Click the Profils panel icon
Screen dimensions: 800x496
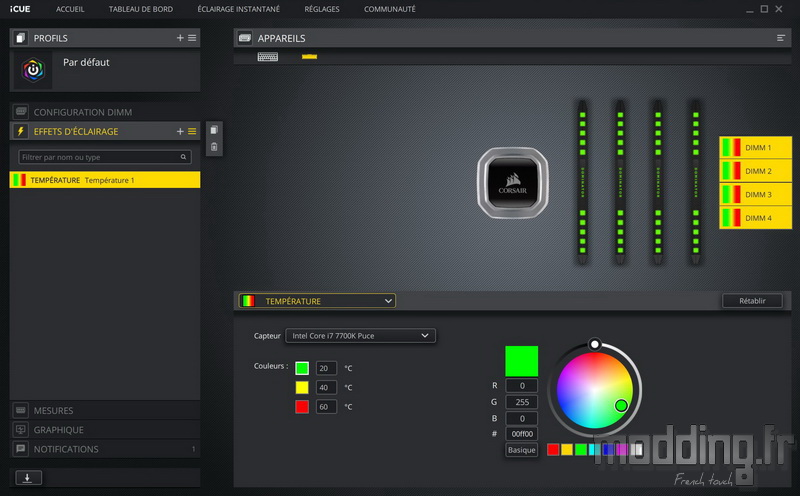(20, 38)
